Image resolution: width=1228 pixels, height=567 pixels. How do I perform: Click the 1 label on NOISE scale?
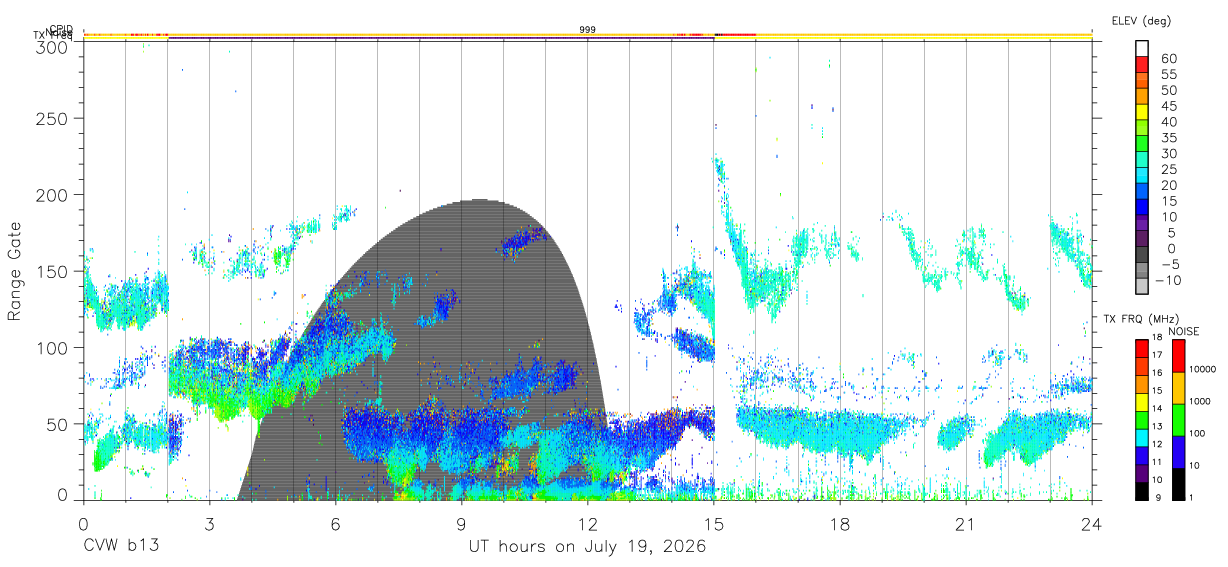[1190, 497]
